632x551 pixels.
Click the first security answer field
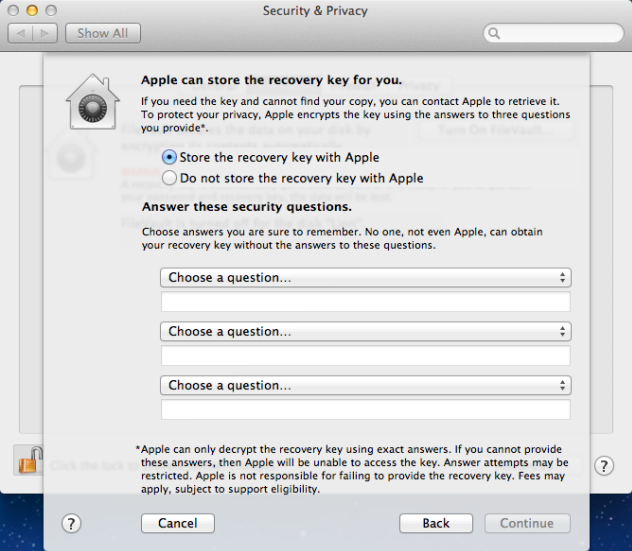tap(366, 302)
